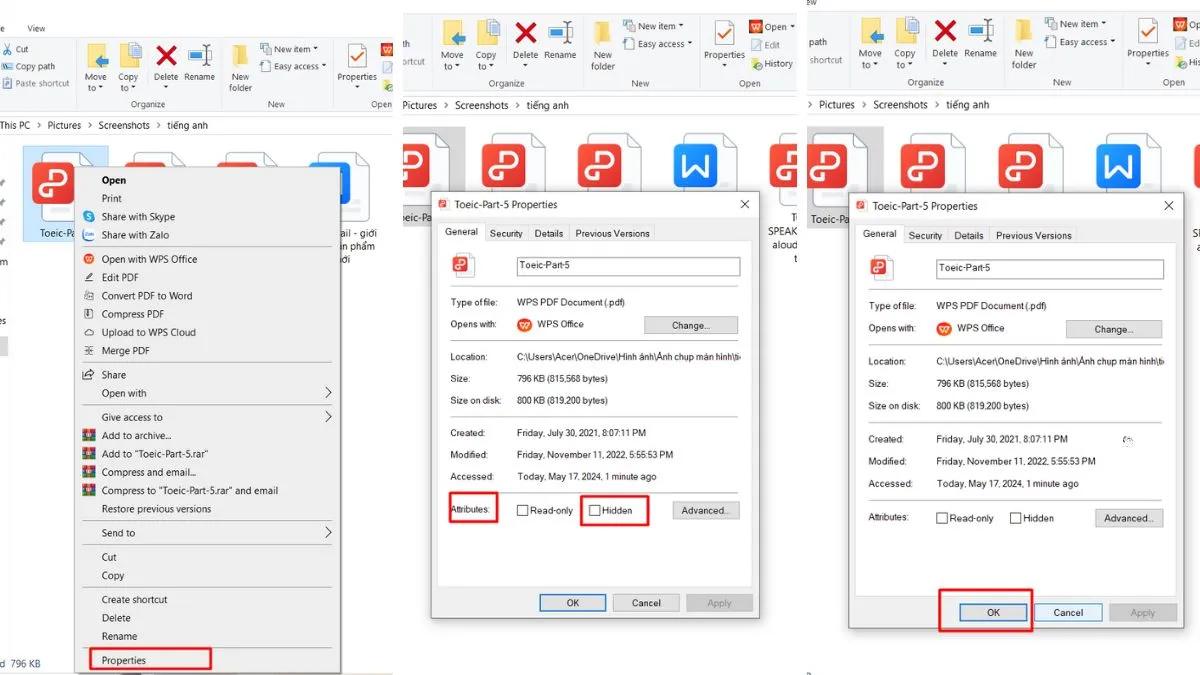The image size is (1200, 675).
Task: Switch to the Security tab
Action: coord(506,232)
